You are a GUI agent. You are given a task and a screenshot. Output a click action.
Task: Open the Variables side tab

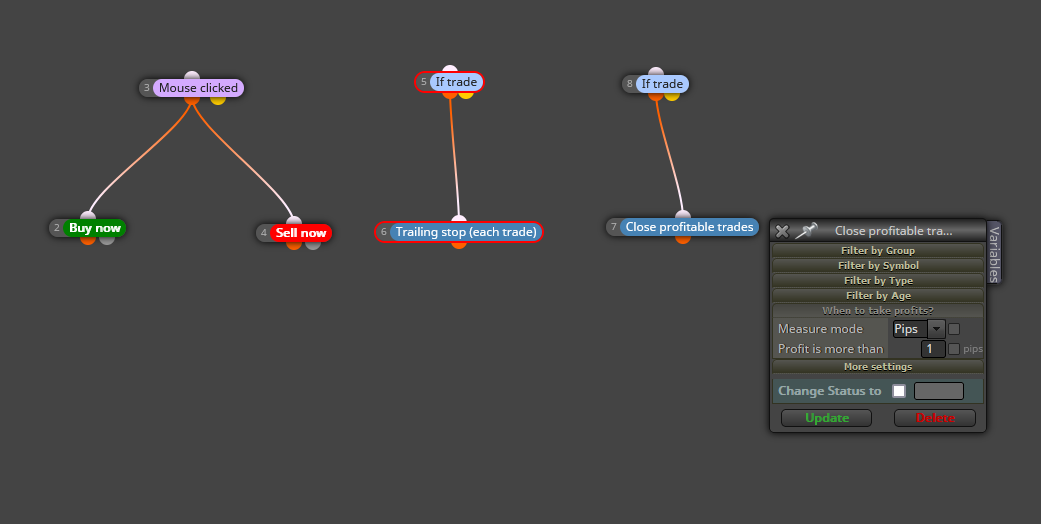pyautogui.click(x=994, y=254)
